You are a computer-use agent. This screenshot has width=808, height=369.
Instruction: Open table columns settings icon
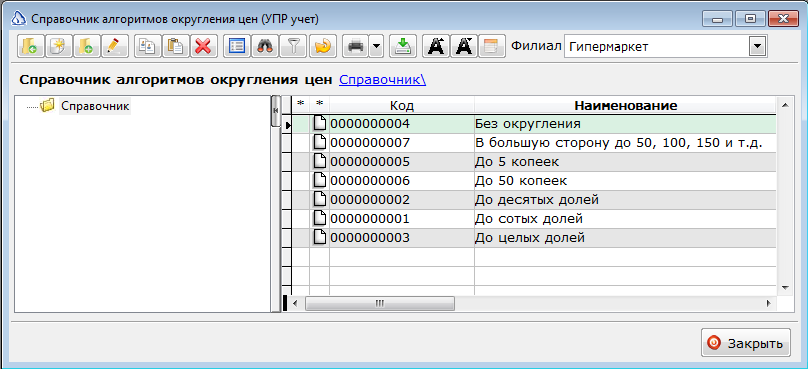pyautogui.click(x=491, y=46)
